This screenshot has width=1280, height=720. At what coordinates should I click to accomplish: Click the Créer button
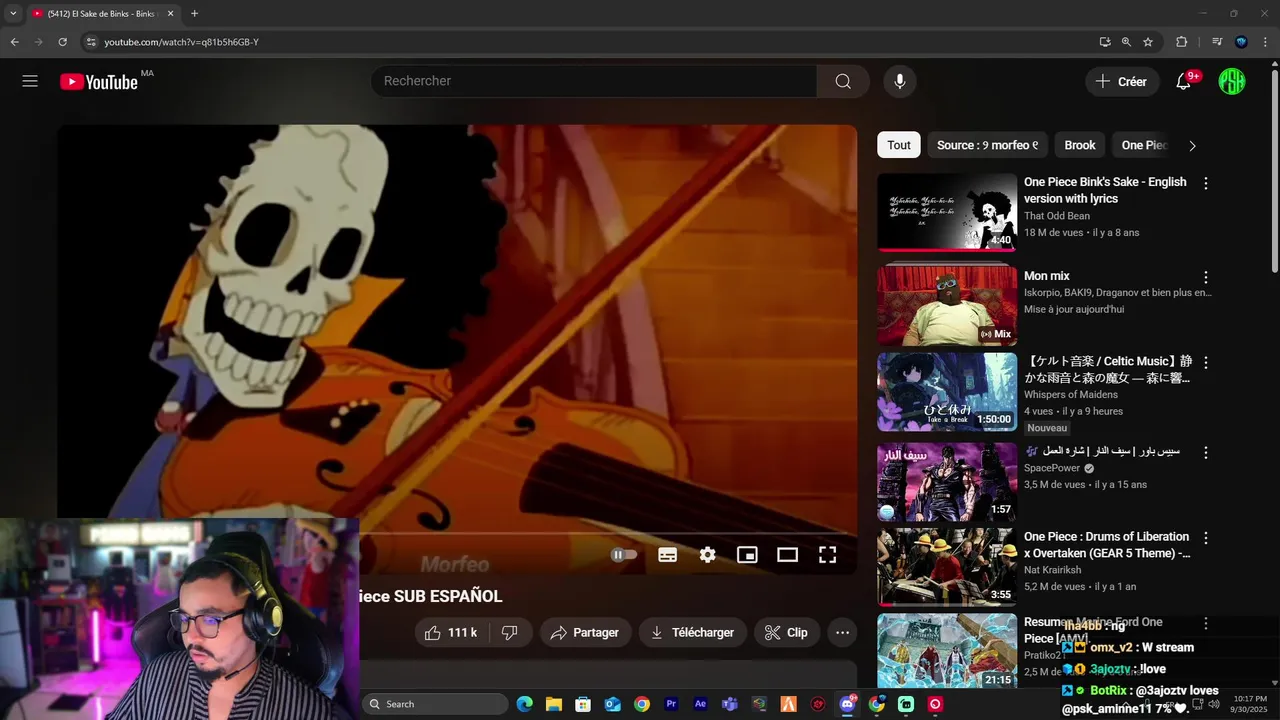pyautogui.click(x=1122, y=82)
